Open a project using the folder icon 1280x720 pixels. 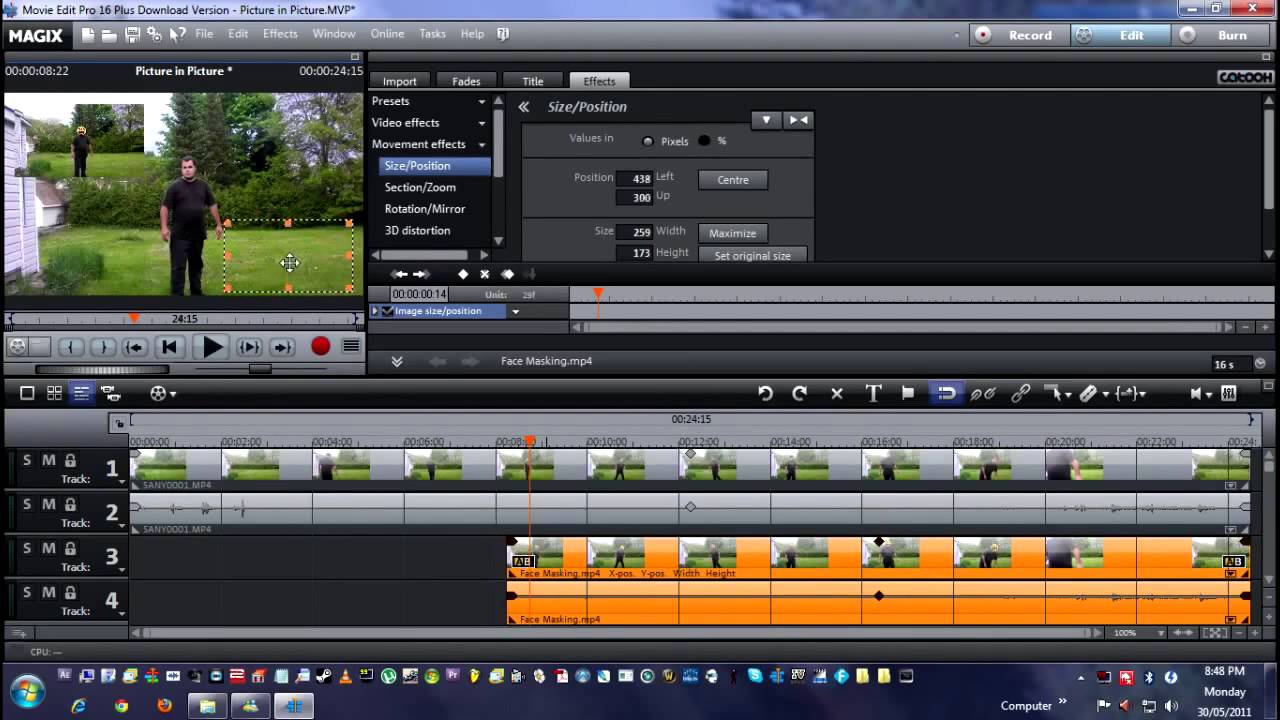[x=110, y=34]
